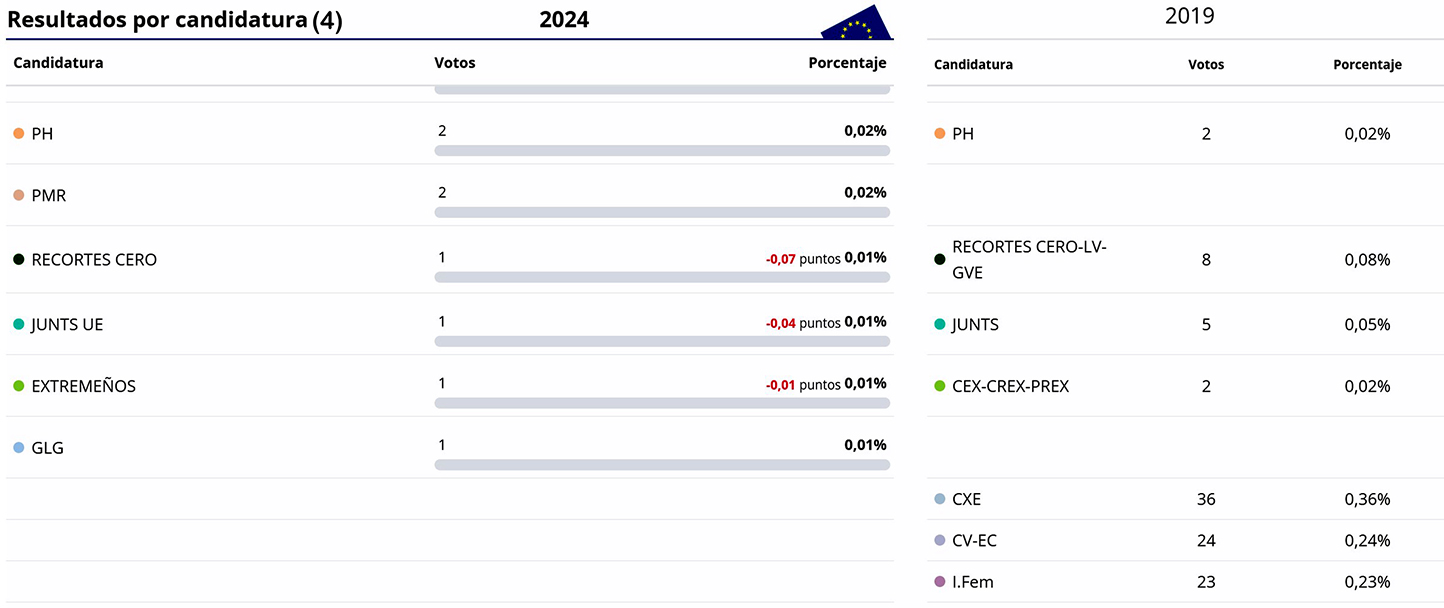This screenshot has width=1444, height=608.
Task: Click the 2024 year heading
Action: pos(564,20)
